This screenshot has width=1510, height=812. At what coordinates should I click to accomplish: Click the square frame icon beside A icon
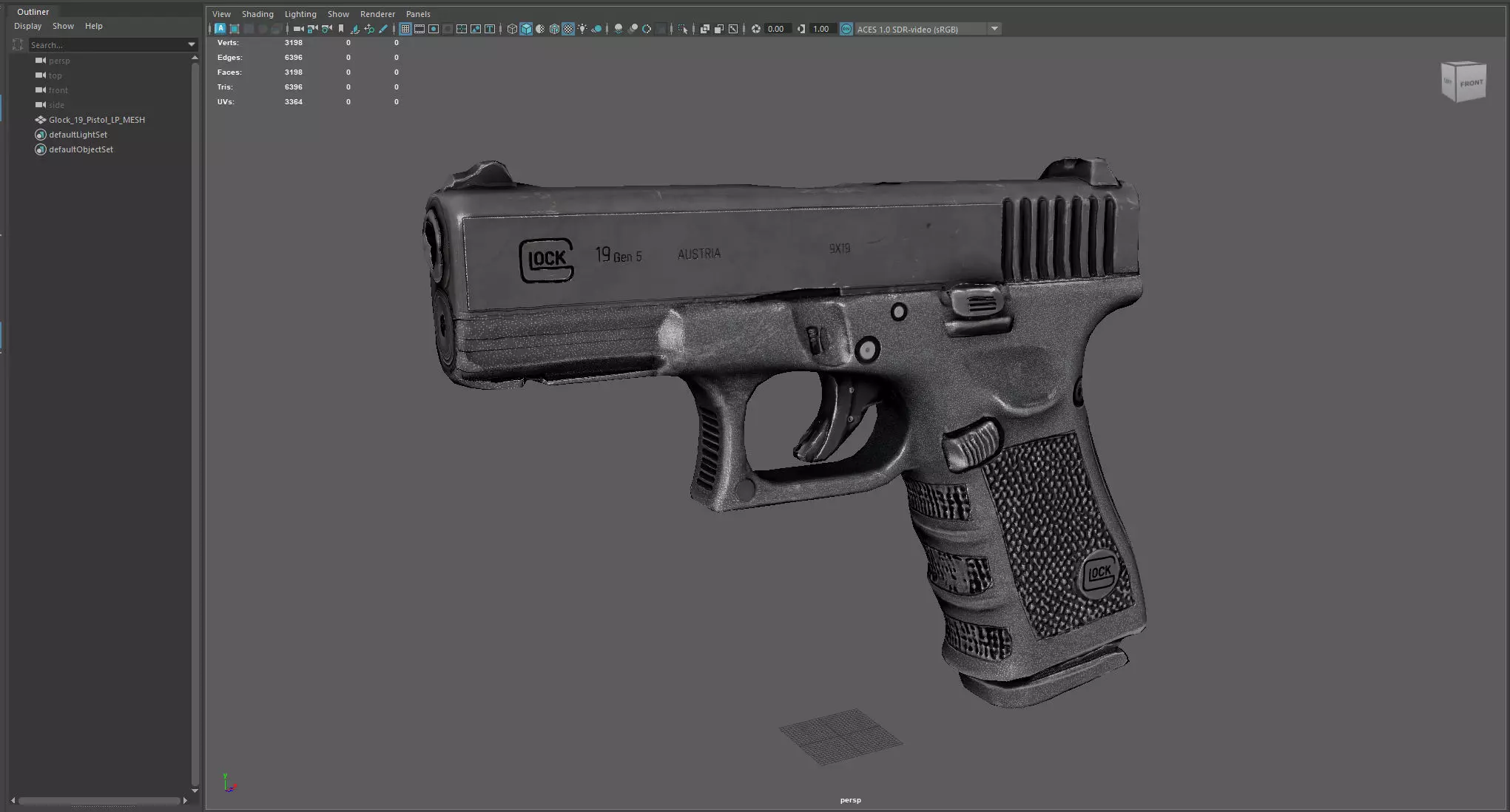coord(234,29)
